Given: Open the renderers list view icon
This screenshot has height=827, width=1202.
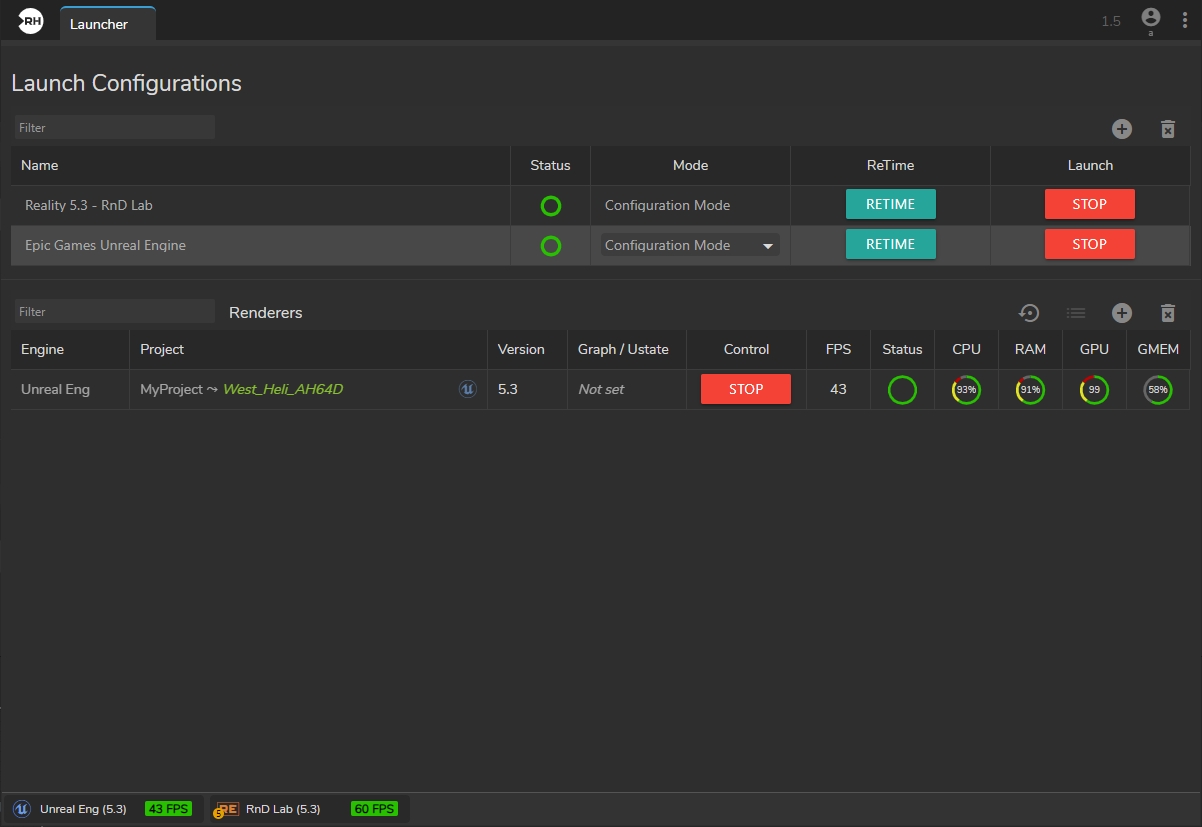Looking at the screenshot, I should pos(1076,313).
